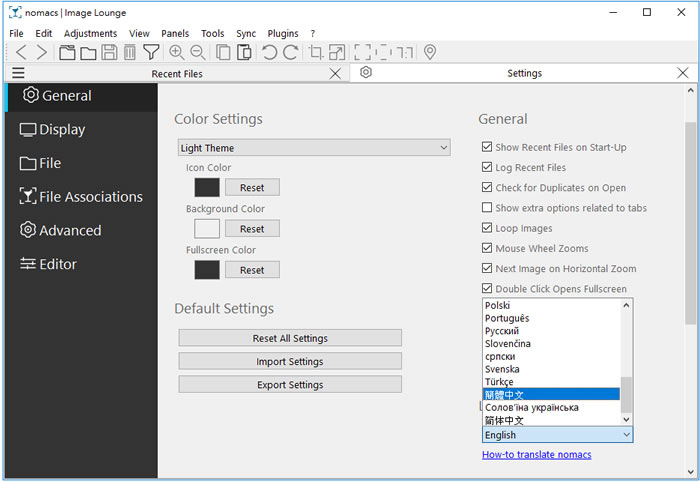Select Português in the language list

pos(551,318)
